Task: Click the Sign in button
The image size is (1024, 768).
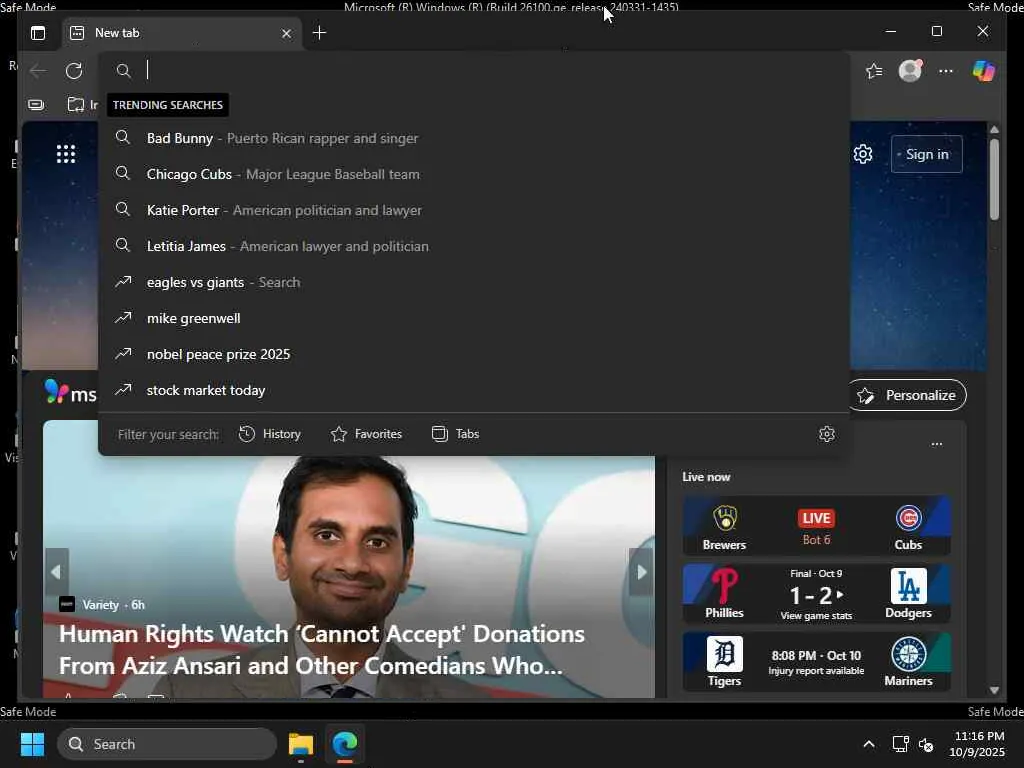Action: (927, 154)
